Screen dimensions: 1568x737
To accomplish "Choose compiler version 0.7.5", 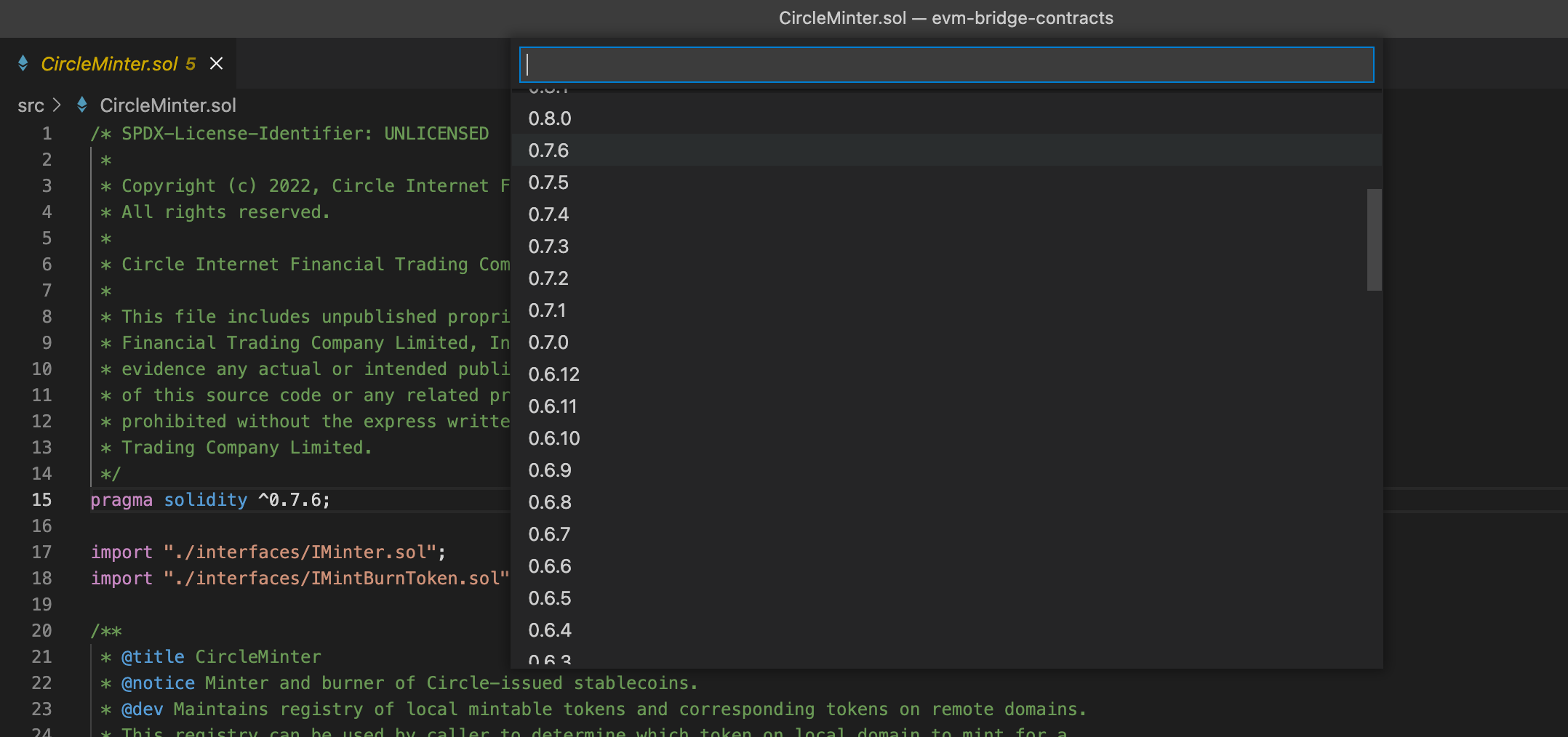I will 946,182.
